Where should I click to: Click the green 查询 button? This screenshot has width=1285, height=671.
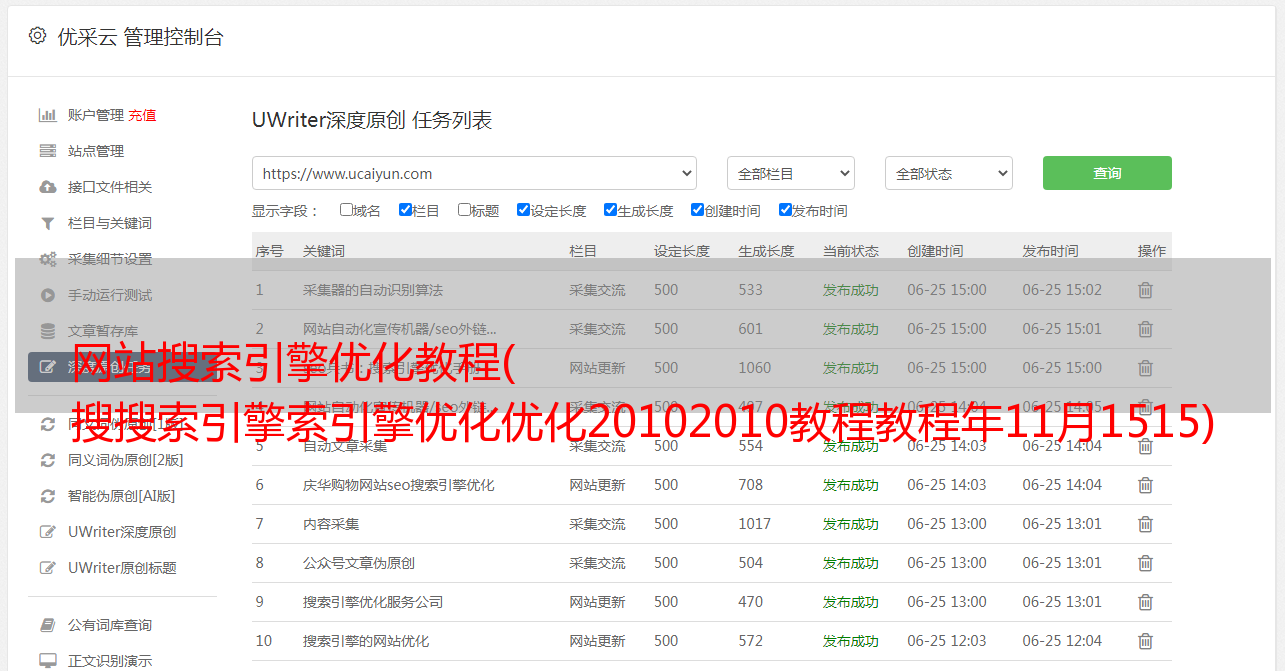click(x=1107, y=173)
